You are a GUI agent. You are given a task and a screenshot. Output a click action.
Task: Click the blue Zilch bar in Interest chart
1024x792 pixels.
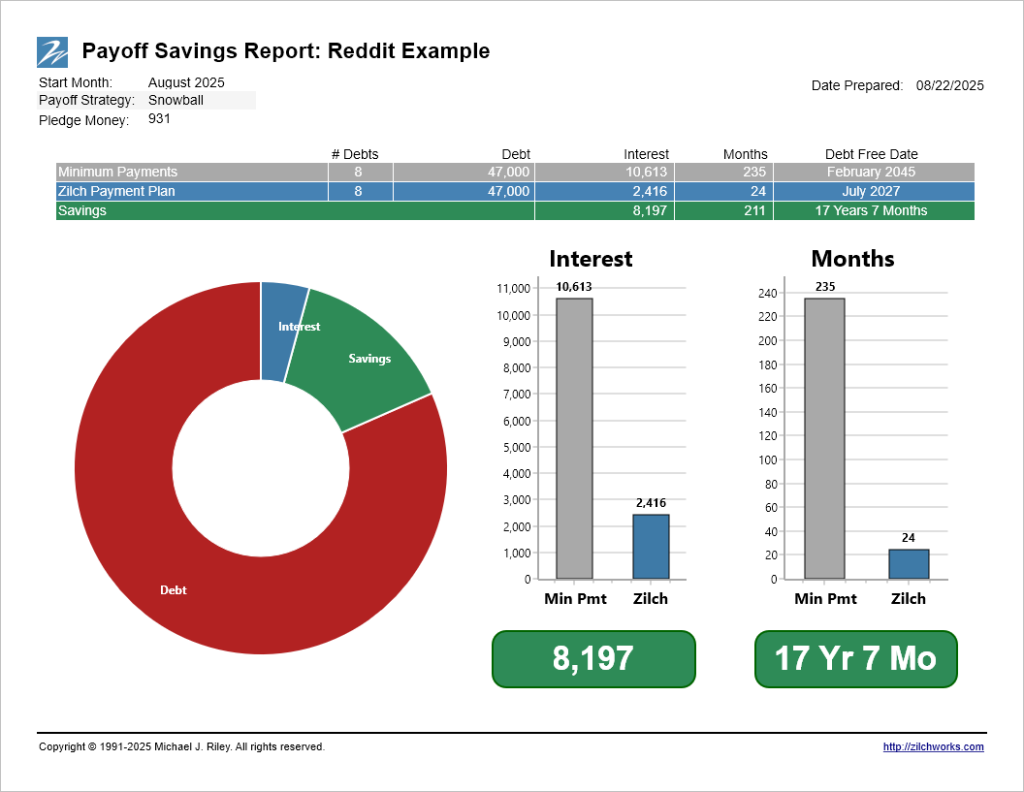(x=651, y=546)
